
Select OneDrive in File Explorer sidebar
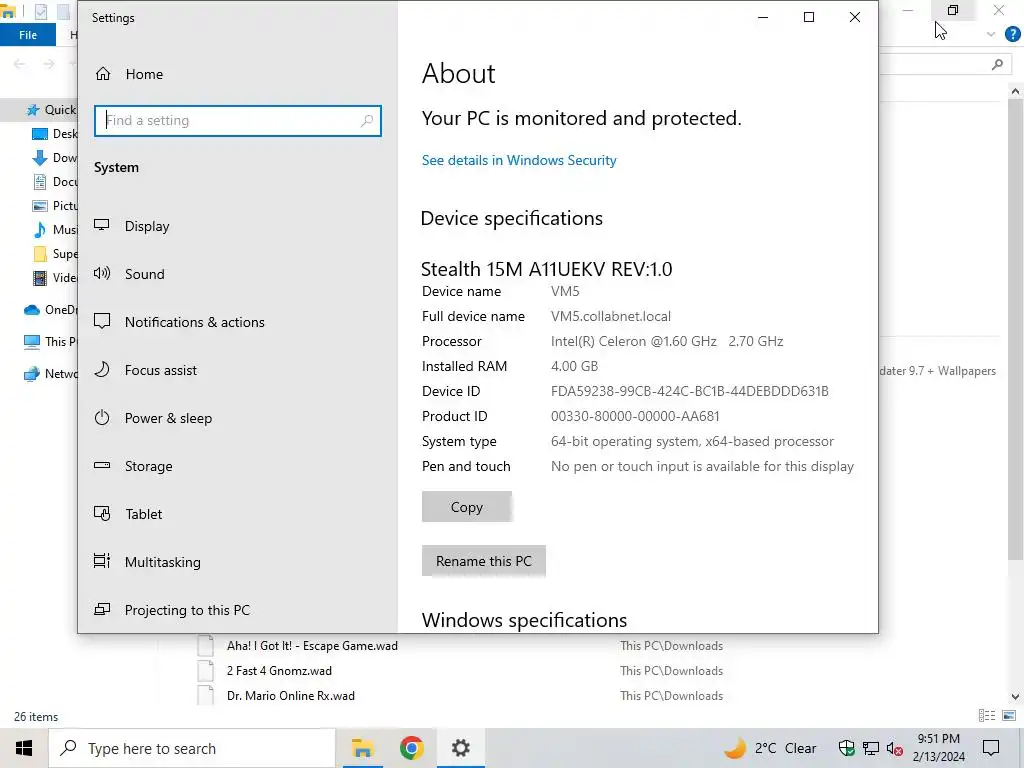click(51, 310)
